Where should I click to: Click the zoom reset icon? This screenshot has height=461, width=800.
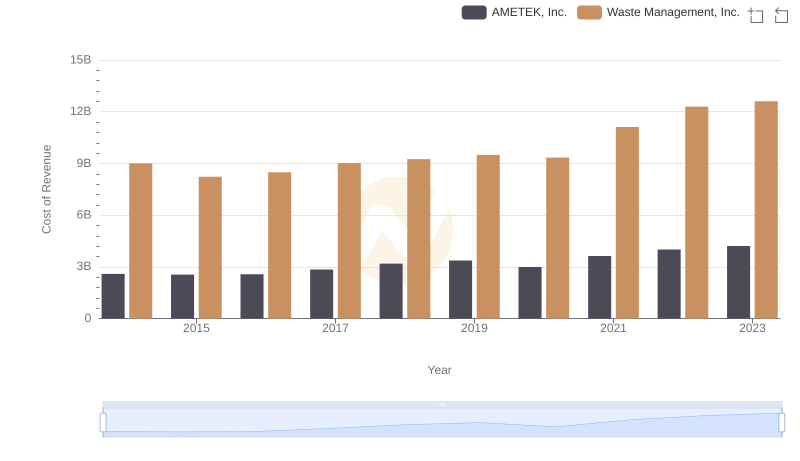click(781, 15)
